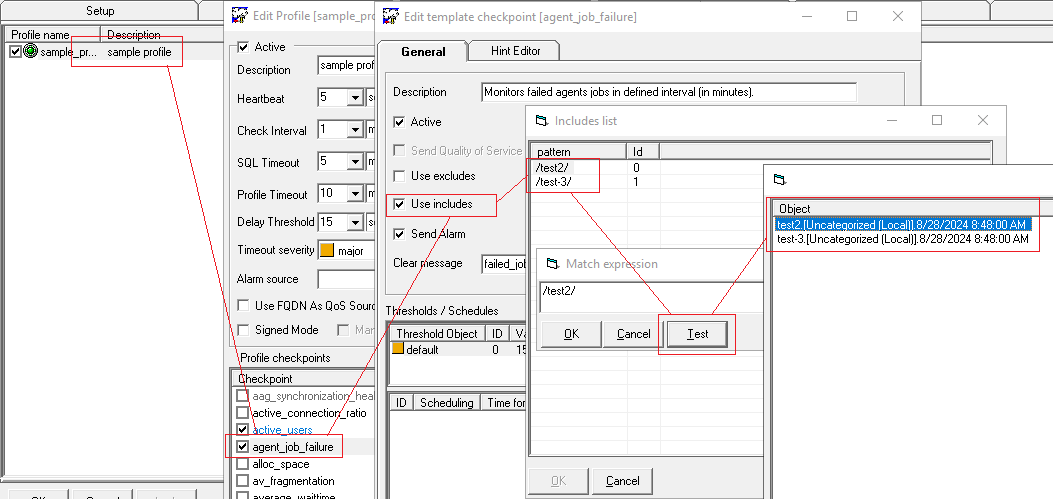Check the active_connection_ratio checkpoint box
The height and width of the screenshot is (500, 1053).
pos(243,412)
